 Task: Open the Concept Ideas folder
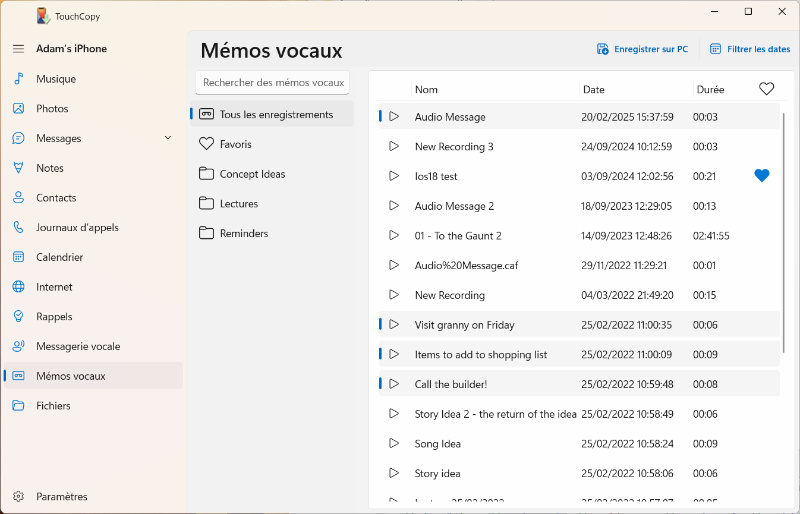[x=272, y=174]
